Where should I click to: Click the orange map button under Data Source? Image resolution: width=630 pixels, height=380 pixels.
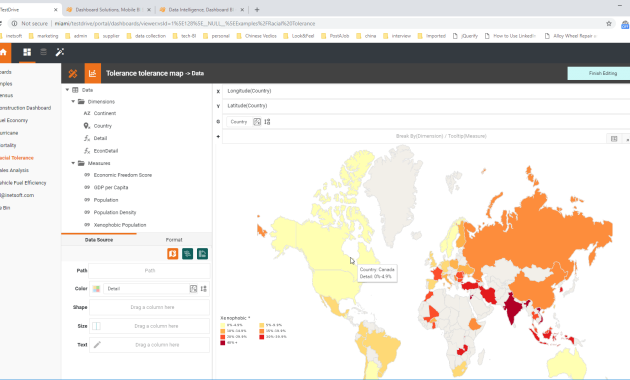click(173, 253)
